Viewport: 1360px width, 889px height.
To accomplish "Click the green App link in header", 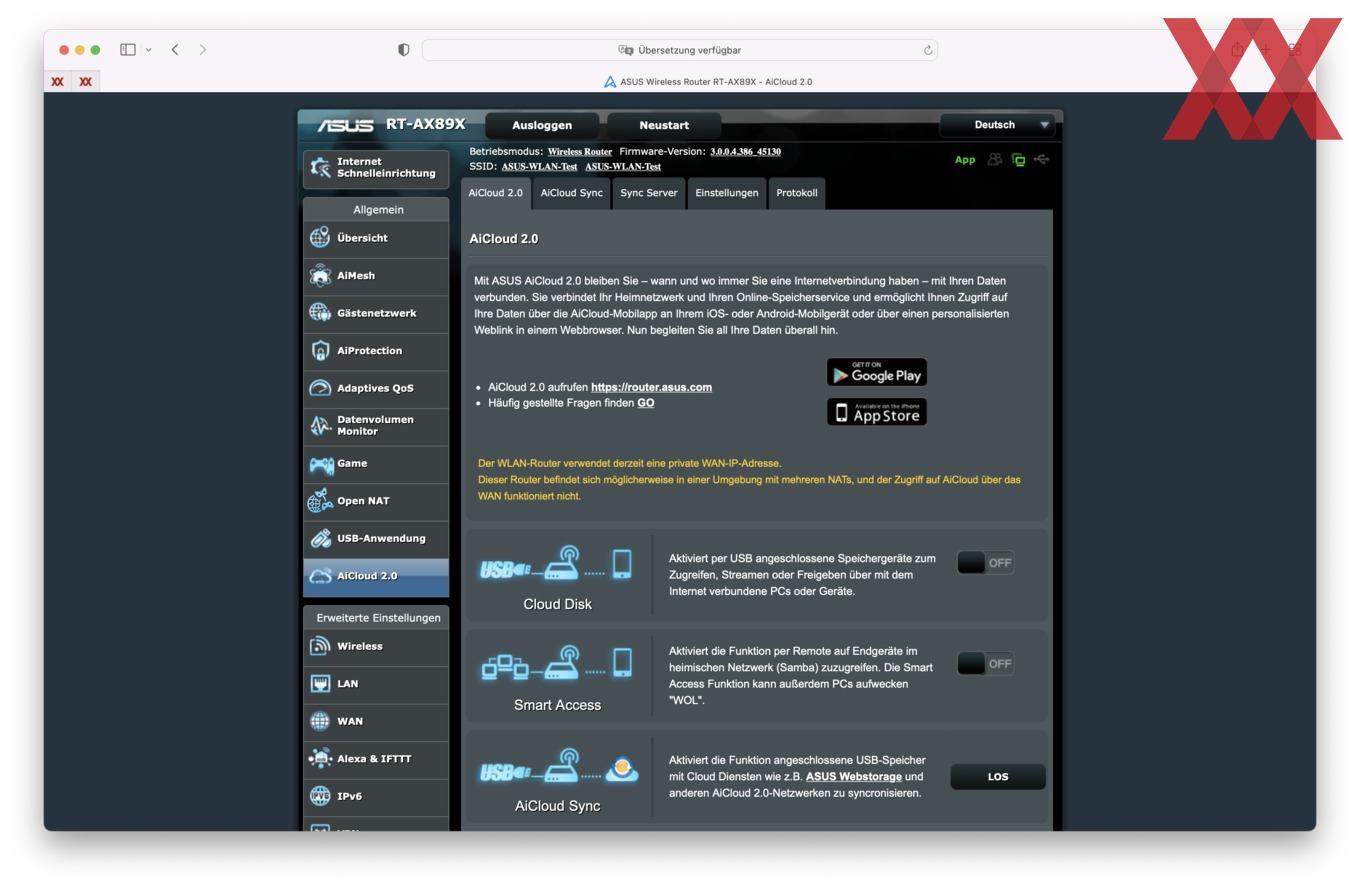I will pyautogui.click(x=965, y=160).
